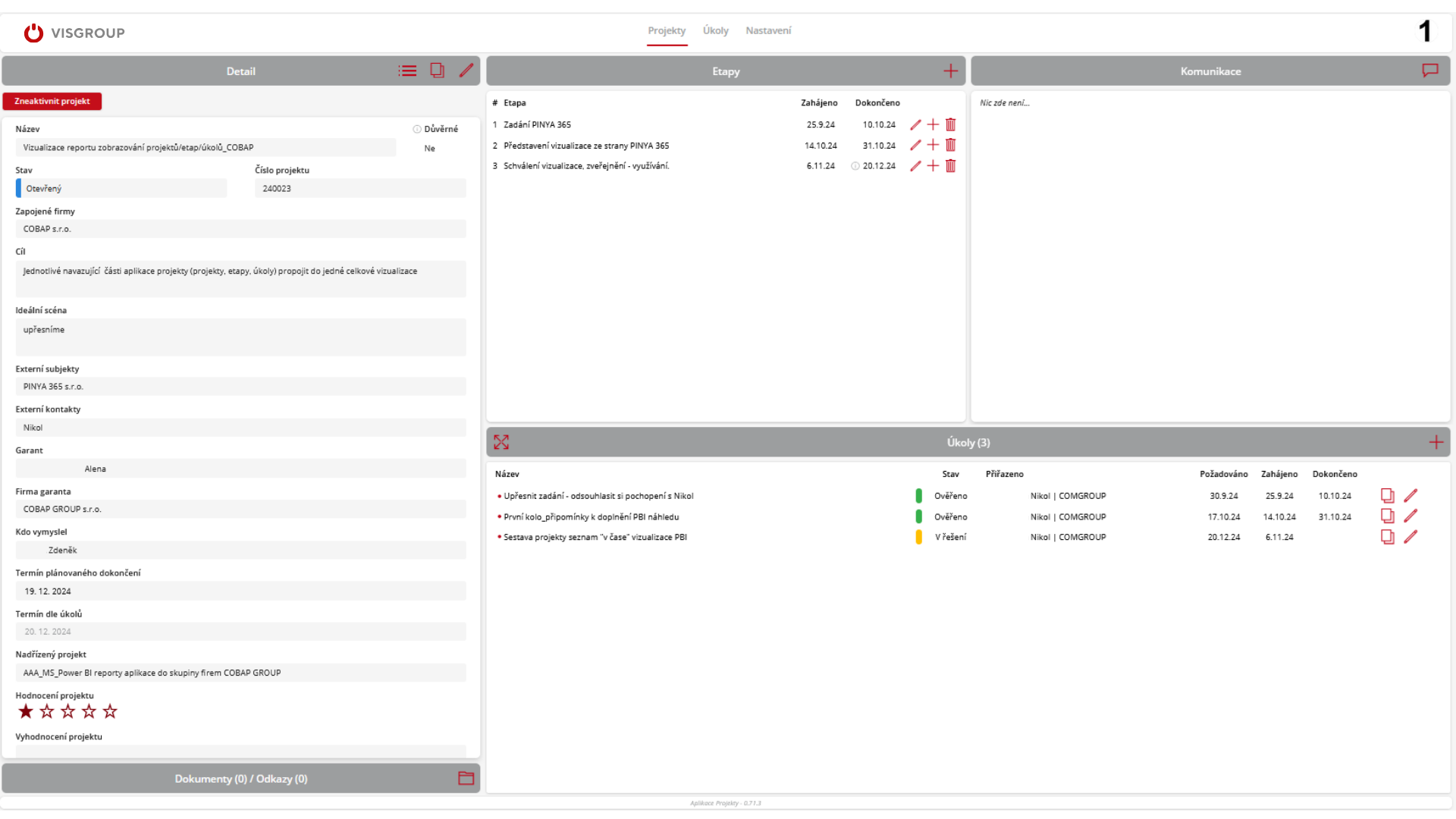Delete the Představení vizualizace stage
The height and width of the screenshot is (819, 1456).
(950, 145)
